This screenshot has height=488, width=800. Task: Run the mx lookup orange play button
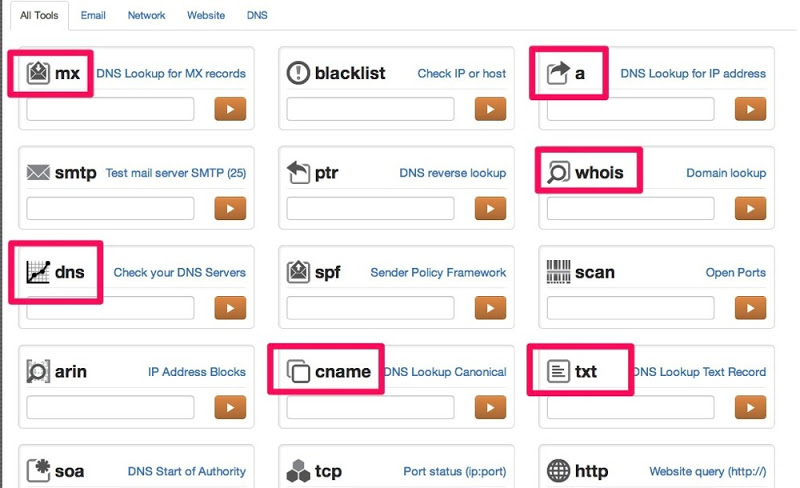(x=230, y=109)
